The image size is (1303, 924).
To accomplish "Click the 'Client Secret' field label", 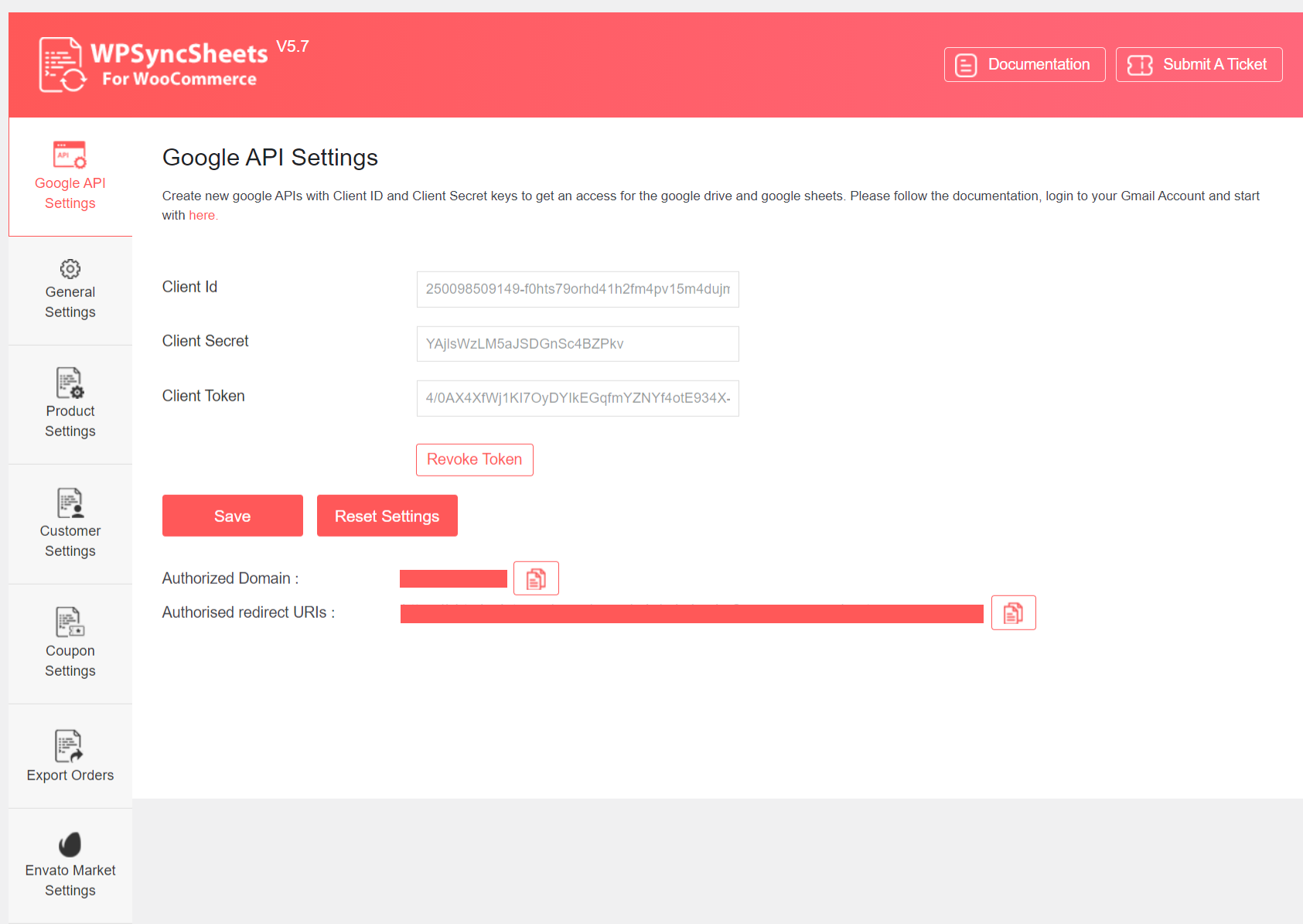I will point(205,341).
